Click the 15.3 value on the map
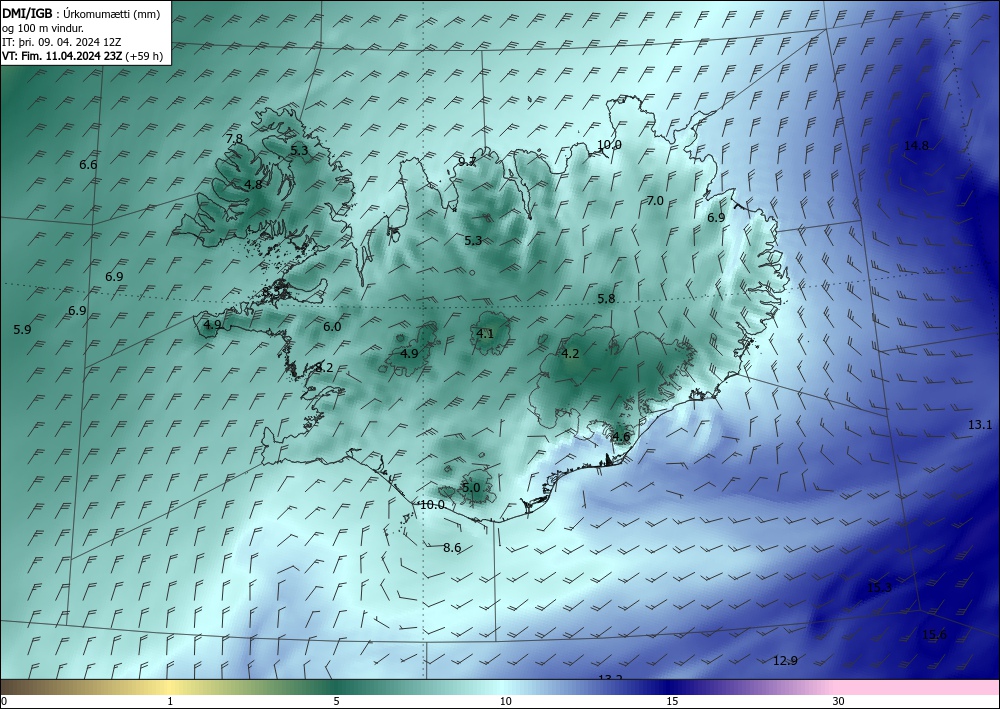This screenshot has height=709, width=1000. click(879, 588)
